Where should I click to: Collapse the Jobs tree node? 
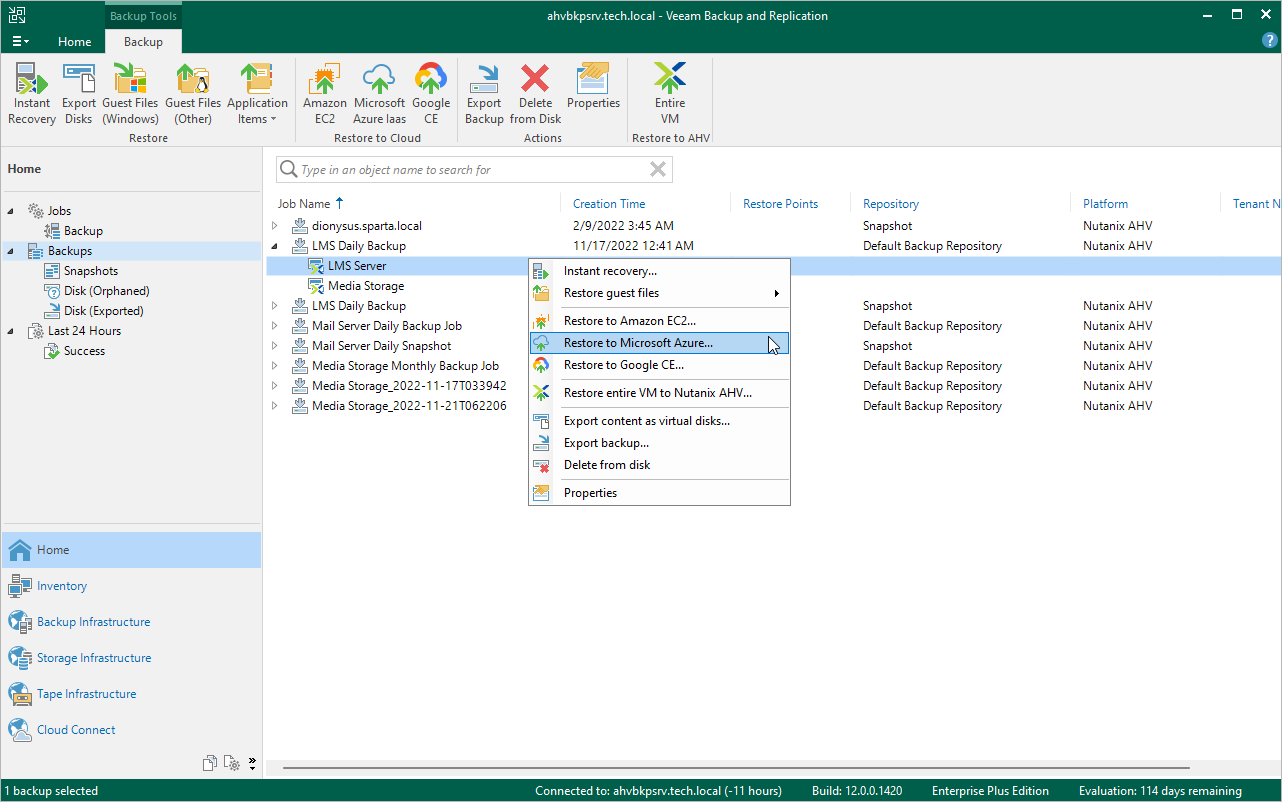pos(11,211)
